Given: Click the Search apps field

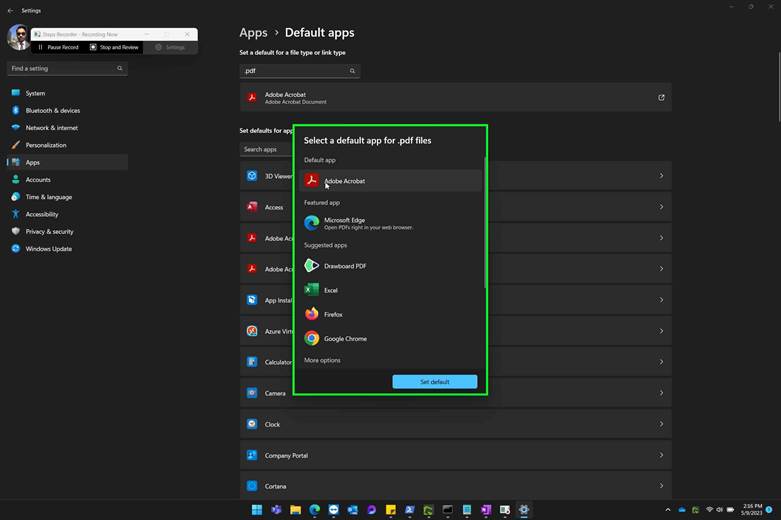Looking at the screenshot, I should 267,149.
